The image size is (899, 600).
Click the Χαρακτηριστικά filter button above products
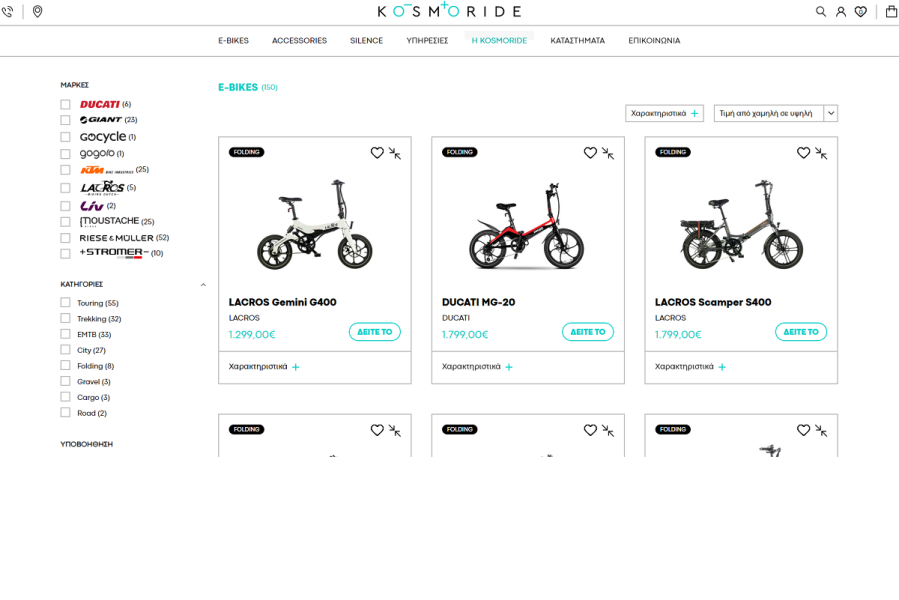coord(665,114)
